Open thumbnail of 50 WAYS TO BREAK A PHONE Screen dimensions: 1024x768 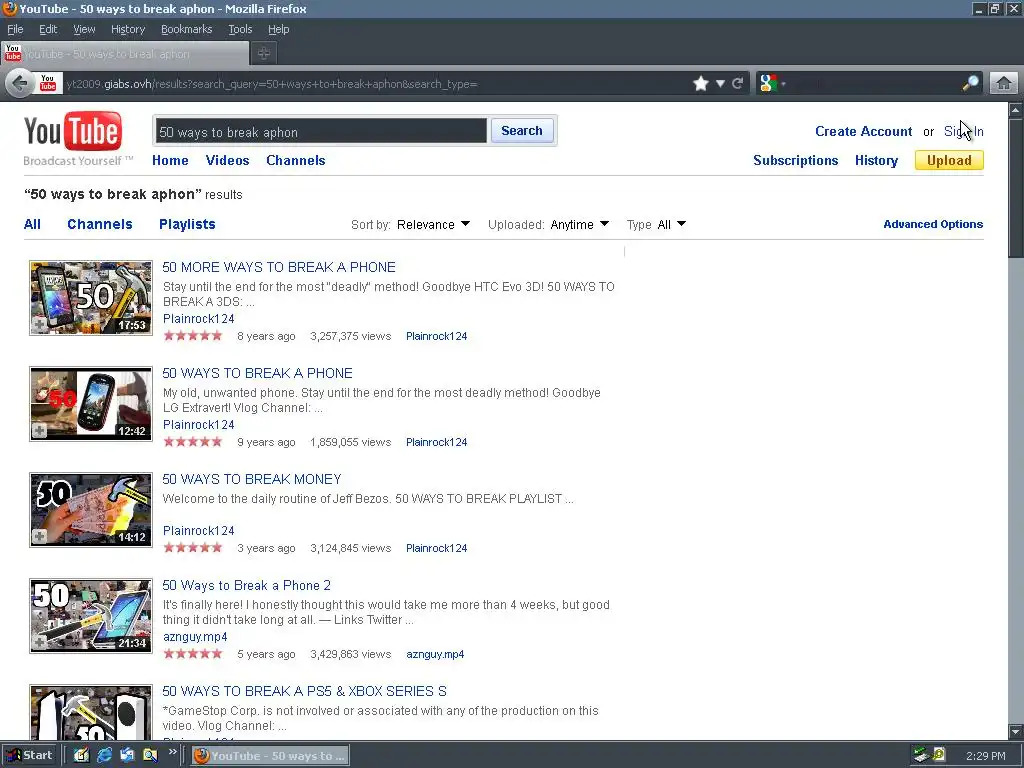(91, 404)
